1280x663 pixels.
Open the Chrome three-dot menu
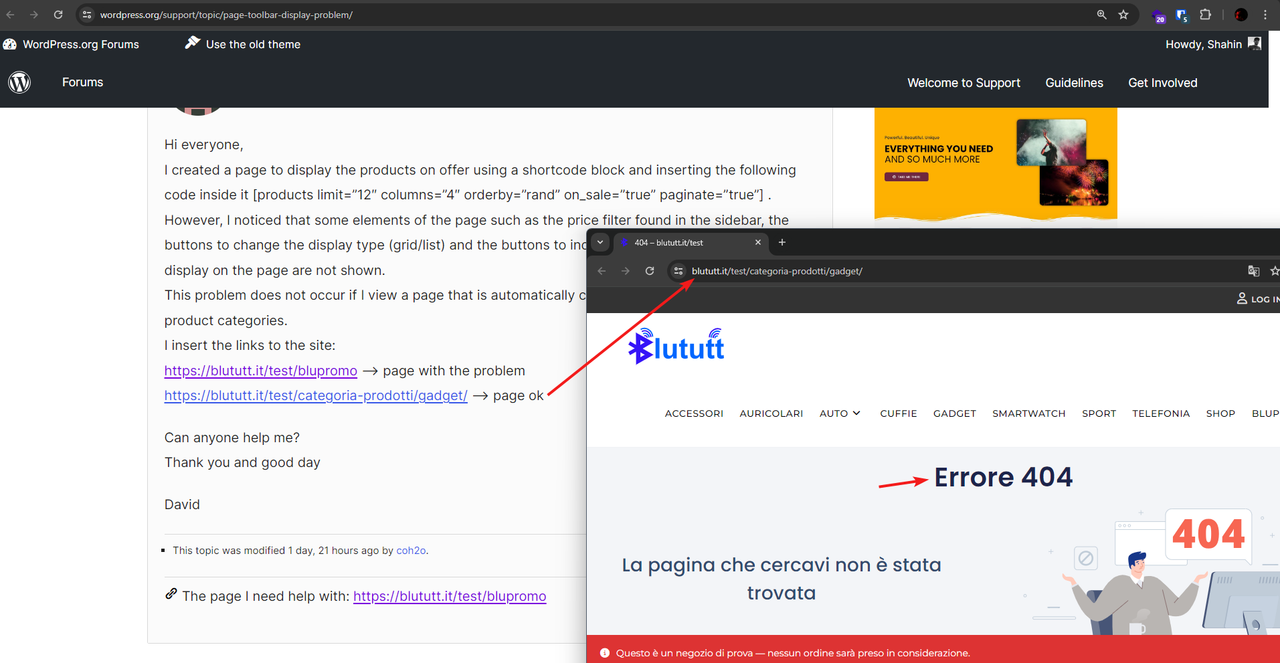pos(1266,15)
